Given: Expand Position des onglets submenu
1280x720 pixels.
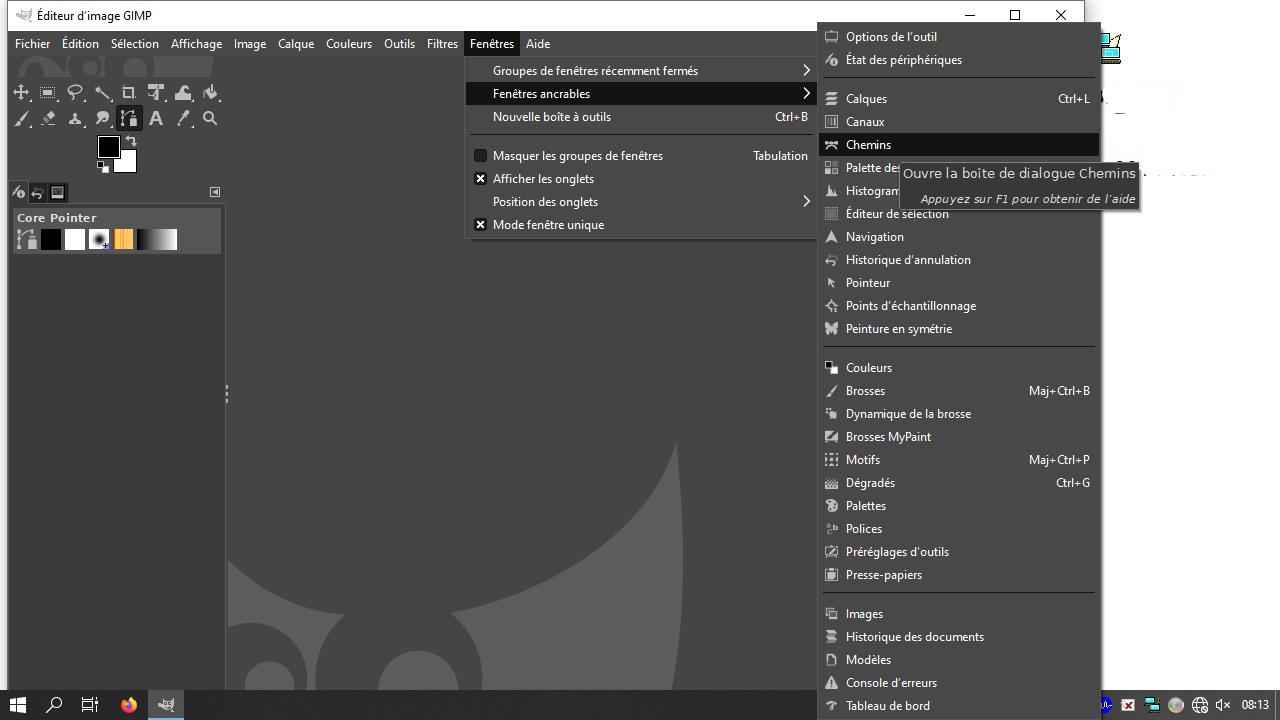Looking at the screenshot, I should coord(640,202).
